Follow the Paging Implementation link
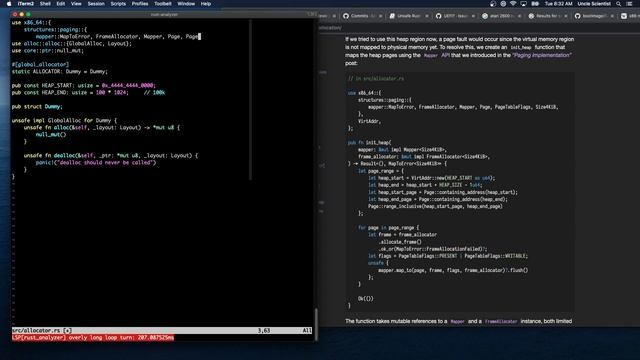Viewport: 640px width, 360px height. pos(542,55)
